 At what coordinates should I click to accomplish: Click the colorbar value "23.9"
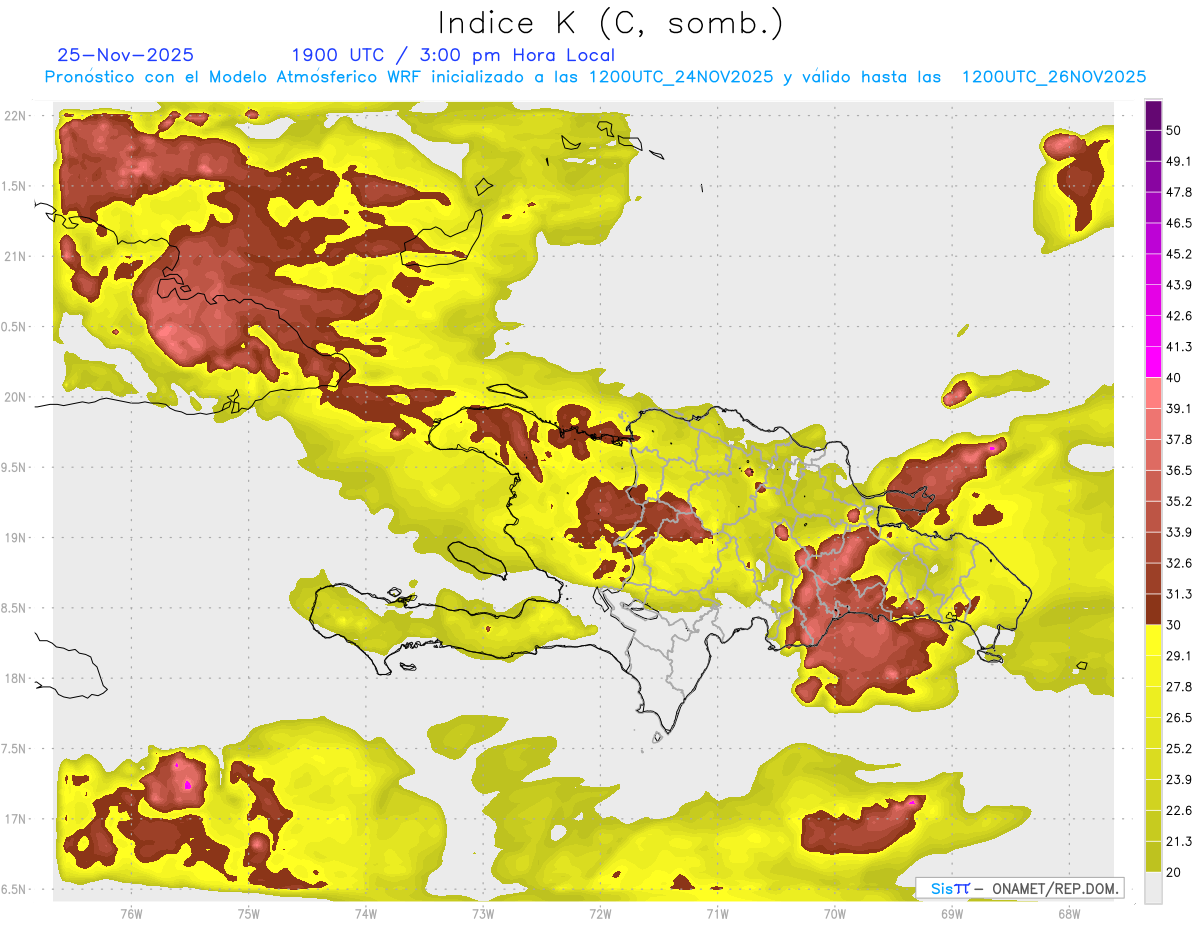[1179, 780]
